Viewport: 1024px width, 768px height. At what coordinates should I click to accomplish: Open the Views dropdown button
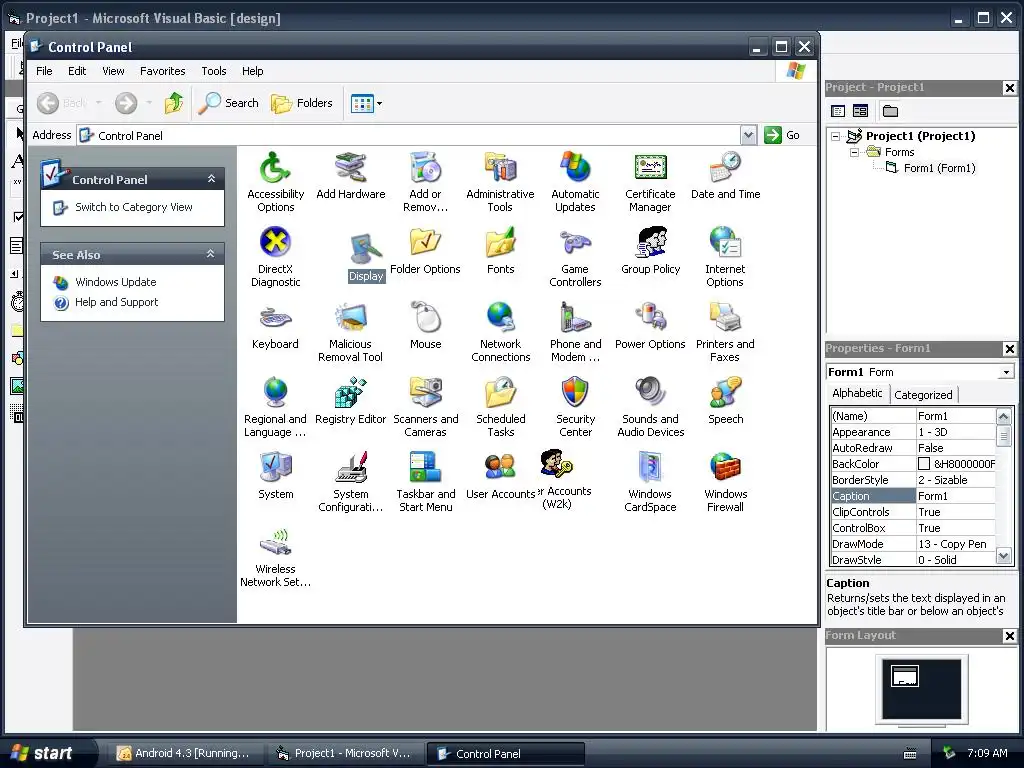tap(366, 103)
